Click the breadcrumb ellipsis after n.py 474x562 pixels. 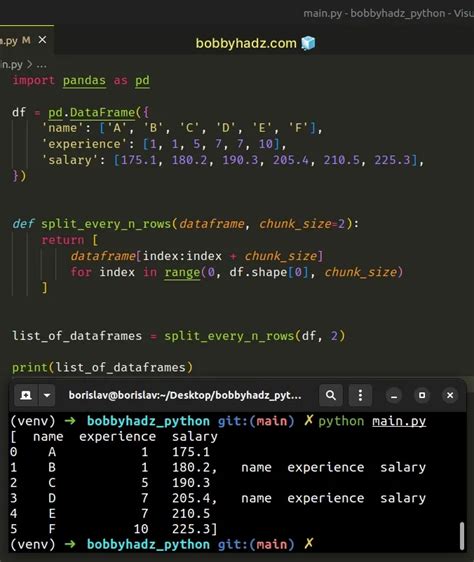coord(42,65)
